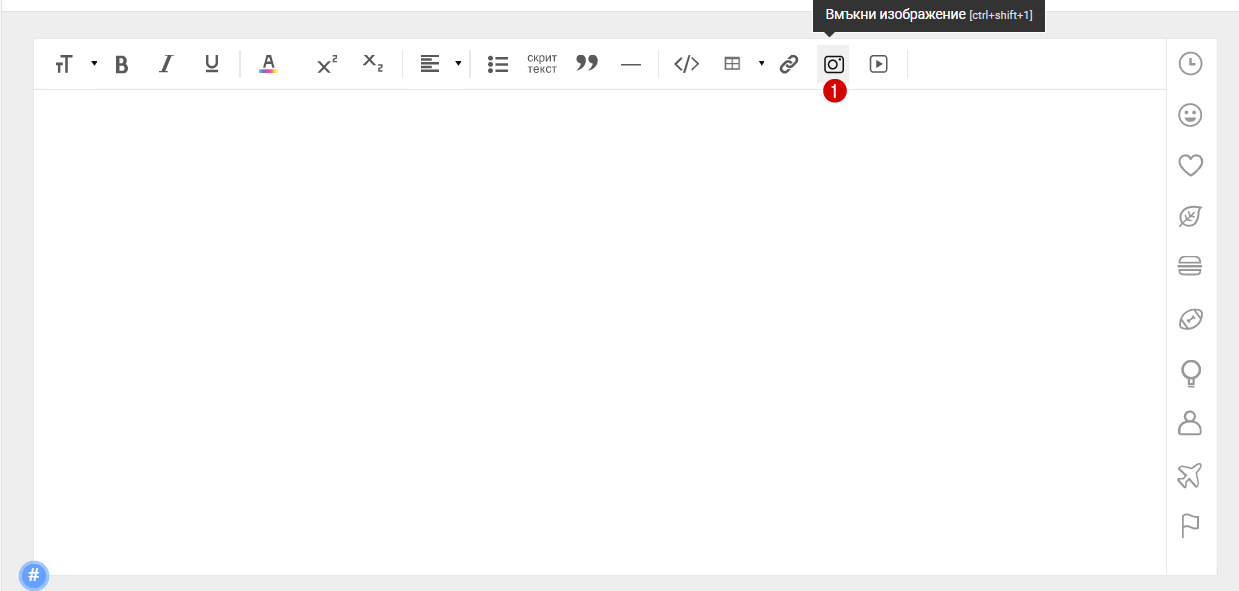Insert a code block

[686, 64]
